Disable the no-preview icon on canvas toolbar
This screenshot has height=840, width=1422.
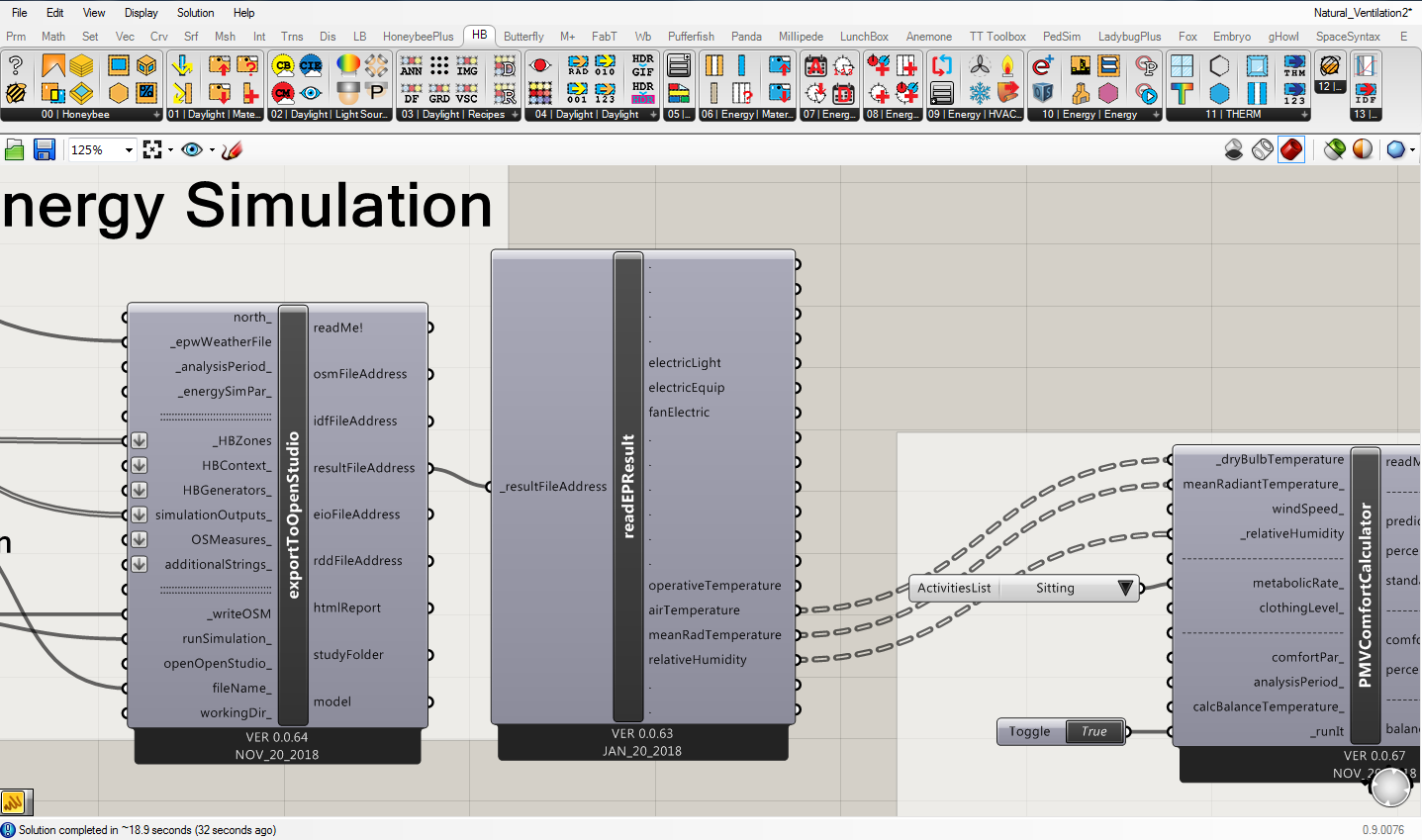coord(1234,149)
